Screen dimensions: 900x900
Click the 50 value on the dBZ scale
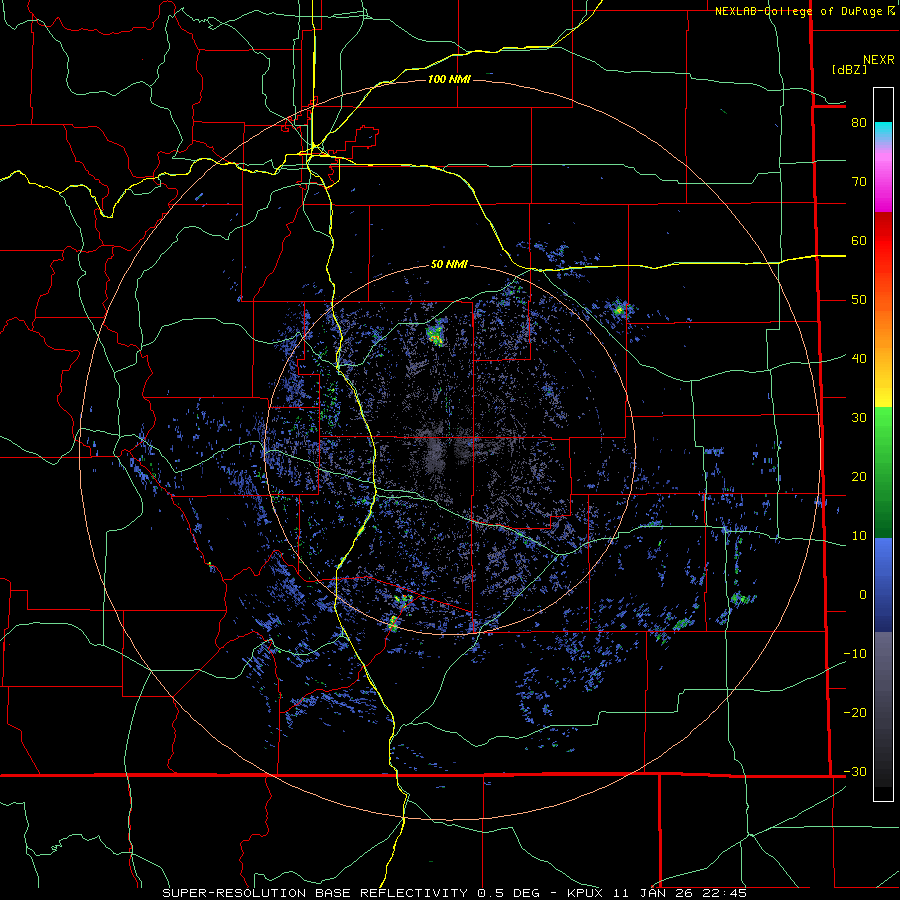coord(859,300)
